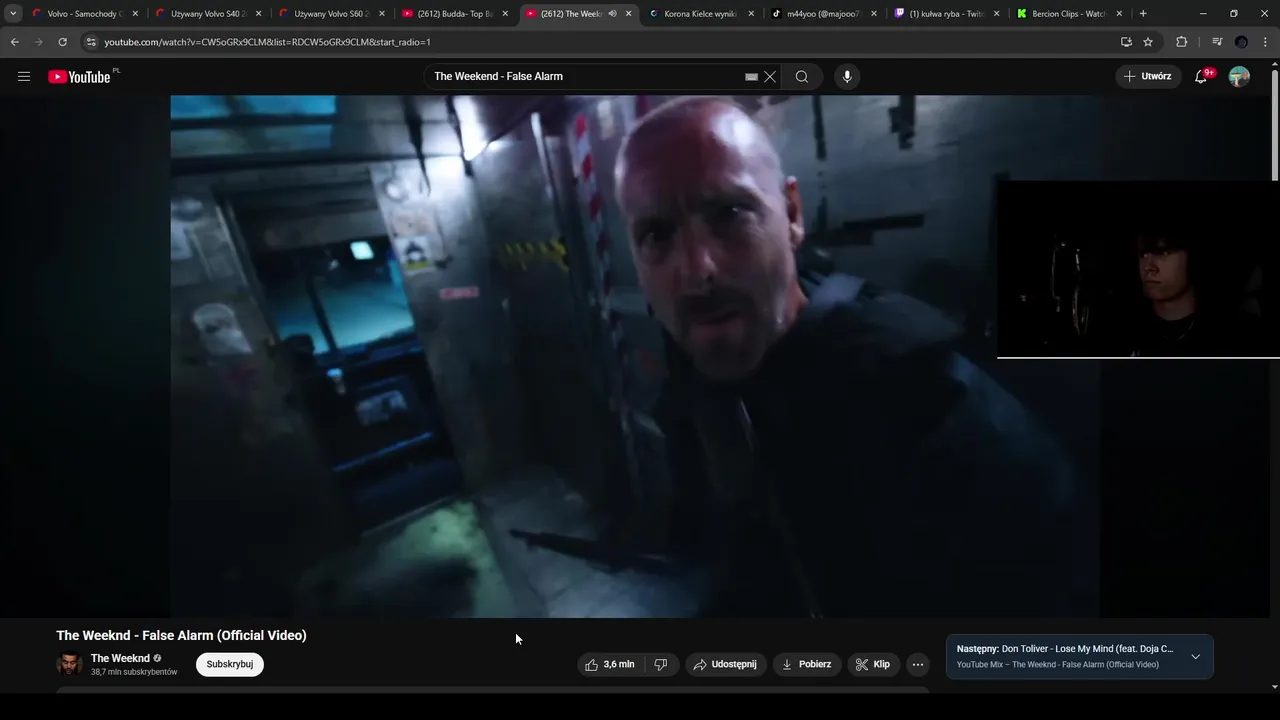Screen dimensions: 1280x720
Task: Click the 38,7 mln subskrybentów text
Action: [x=134, y=672]
